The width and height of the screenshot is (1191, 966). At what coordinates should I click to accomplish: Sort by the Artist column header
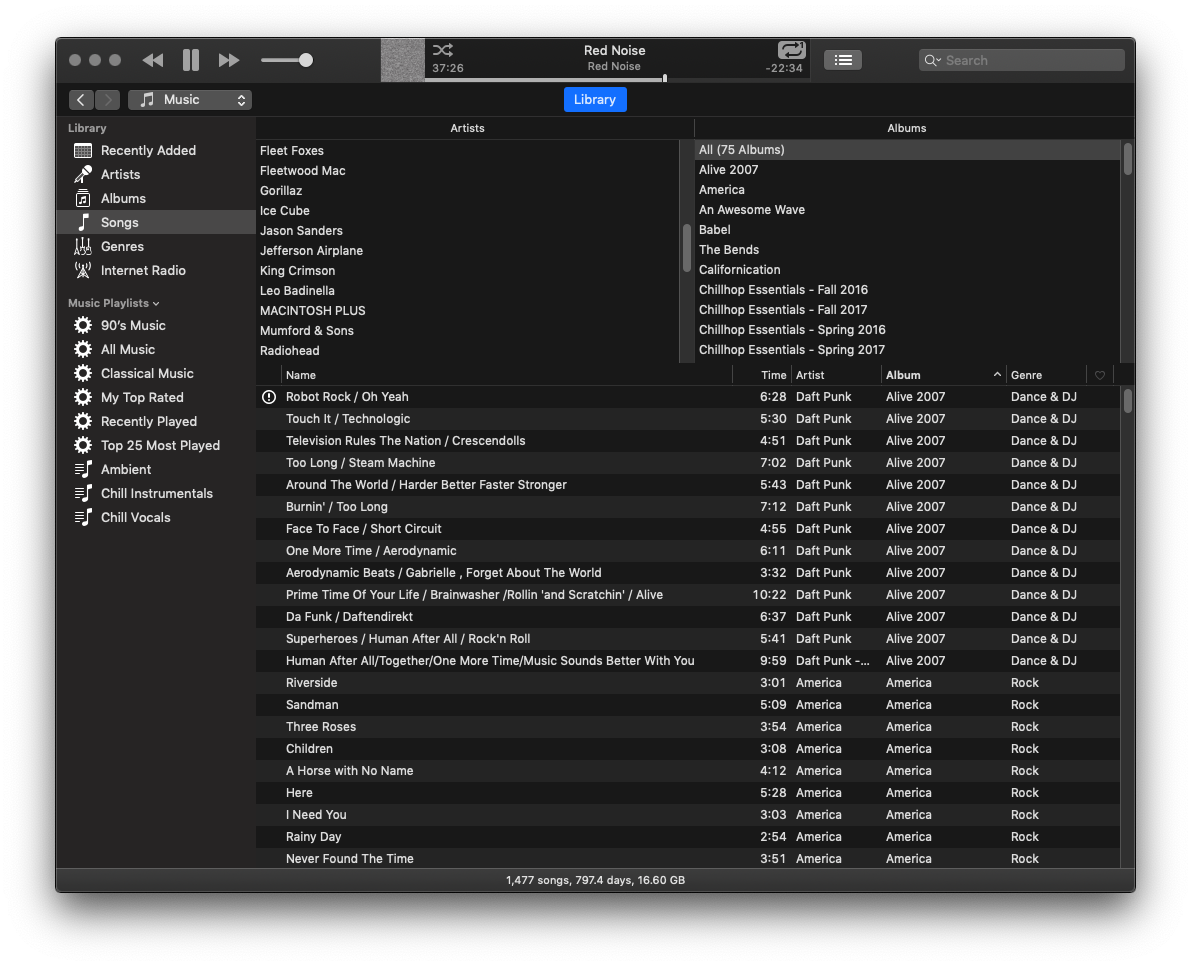point(836,375)
